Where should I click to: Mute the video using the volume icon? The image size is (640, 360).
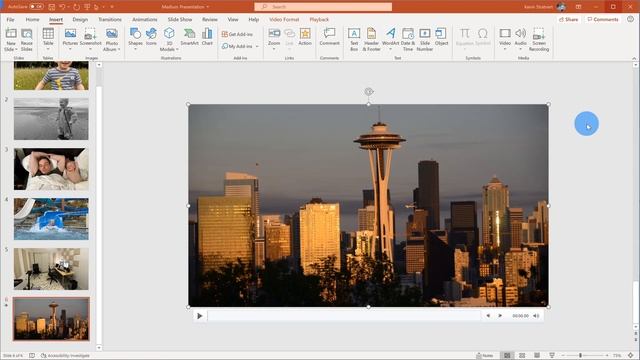(536, 316)
